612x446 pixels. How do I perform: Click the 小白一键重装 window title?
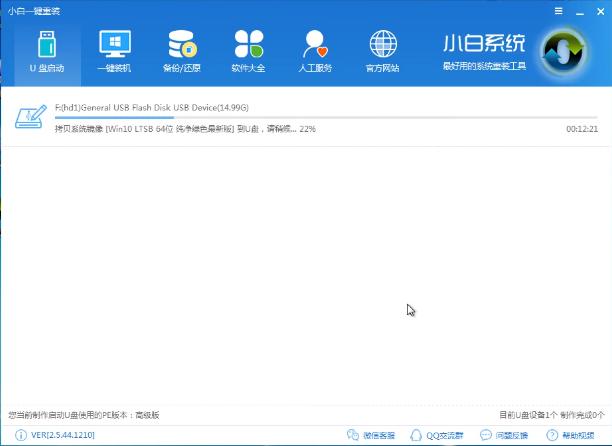coord(34,11)
